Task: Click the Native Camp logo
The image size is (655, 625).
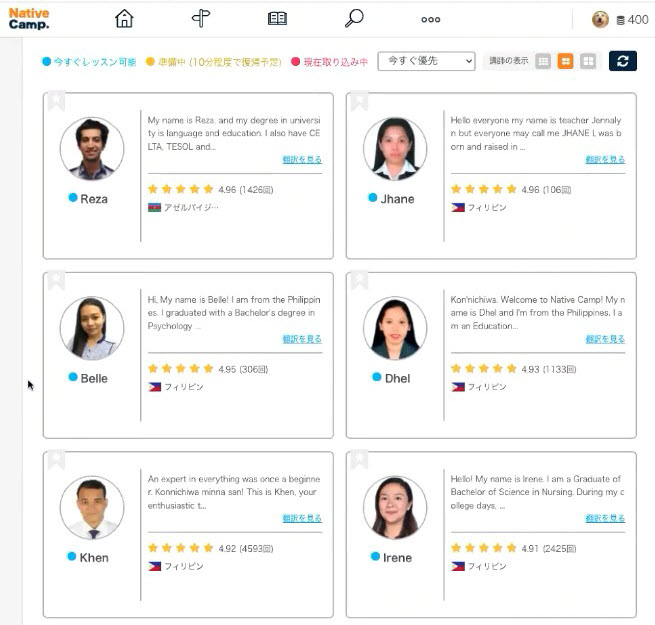Action: [x=28, y=18]
